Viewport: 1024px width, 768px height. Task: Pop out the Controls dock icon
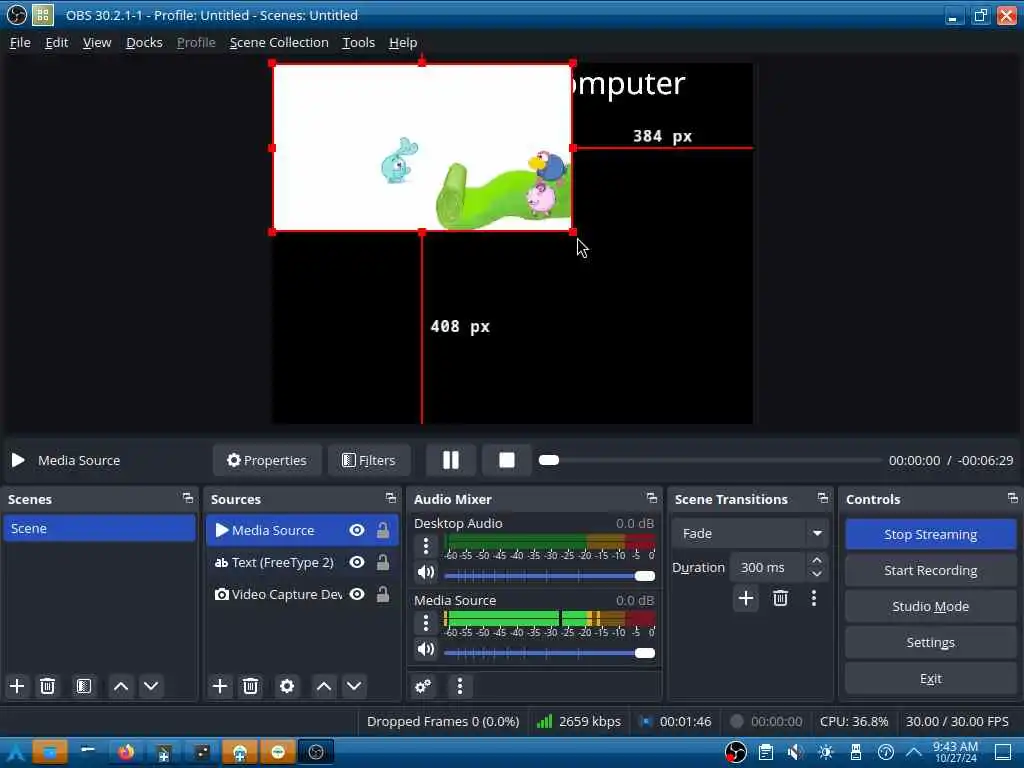pyautogui.click(x=1013, y=498)
